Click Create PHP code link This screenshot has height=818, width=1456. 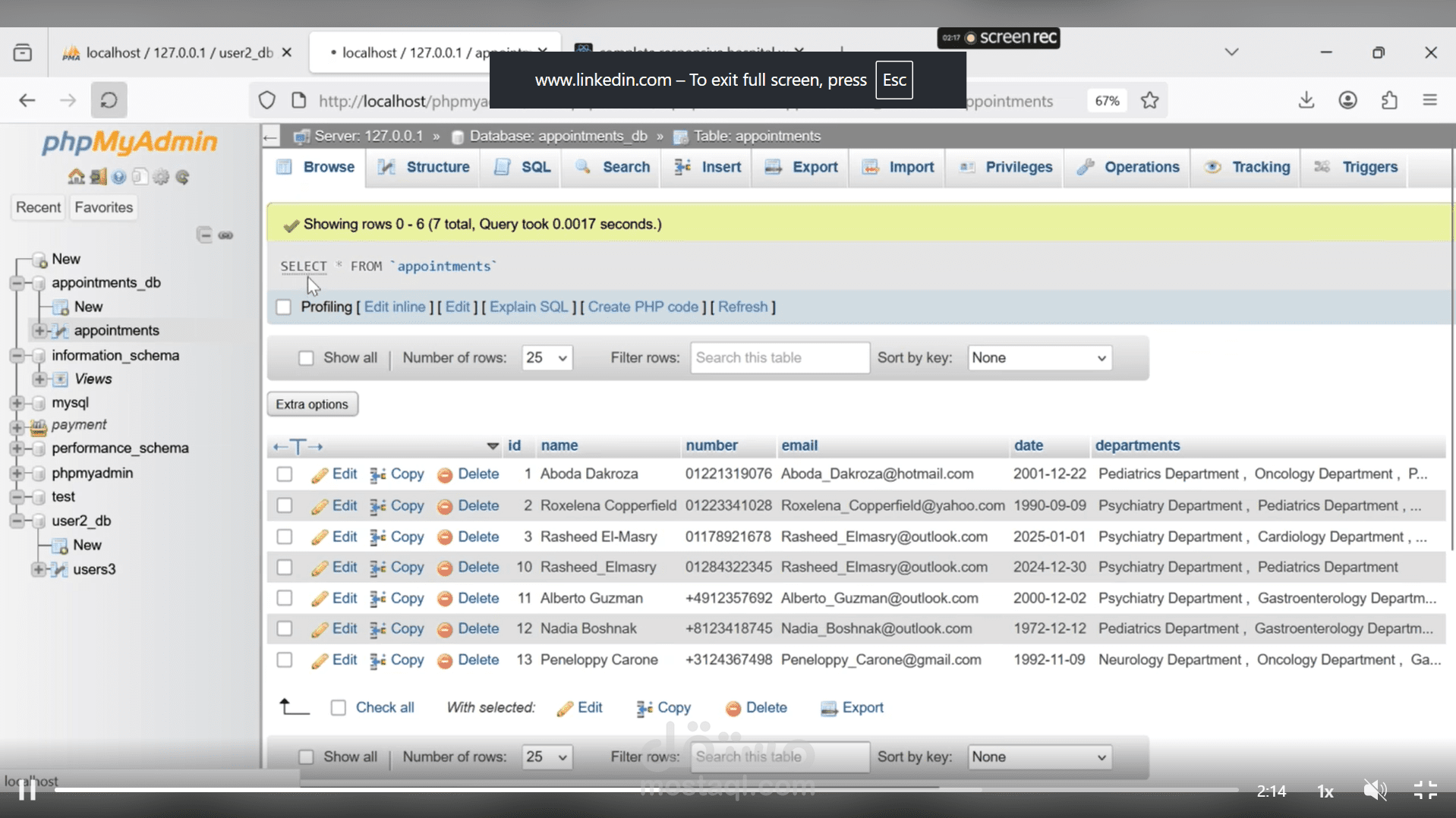643,307
